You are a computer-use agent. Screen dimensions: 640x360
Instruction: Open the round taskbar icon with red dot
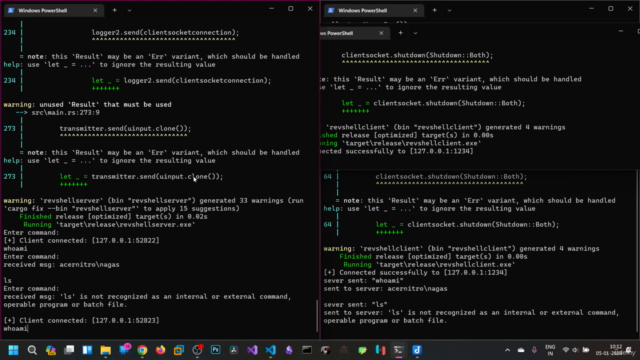point(198,350)
